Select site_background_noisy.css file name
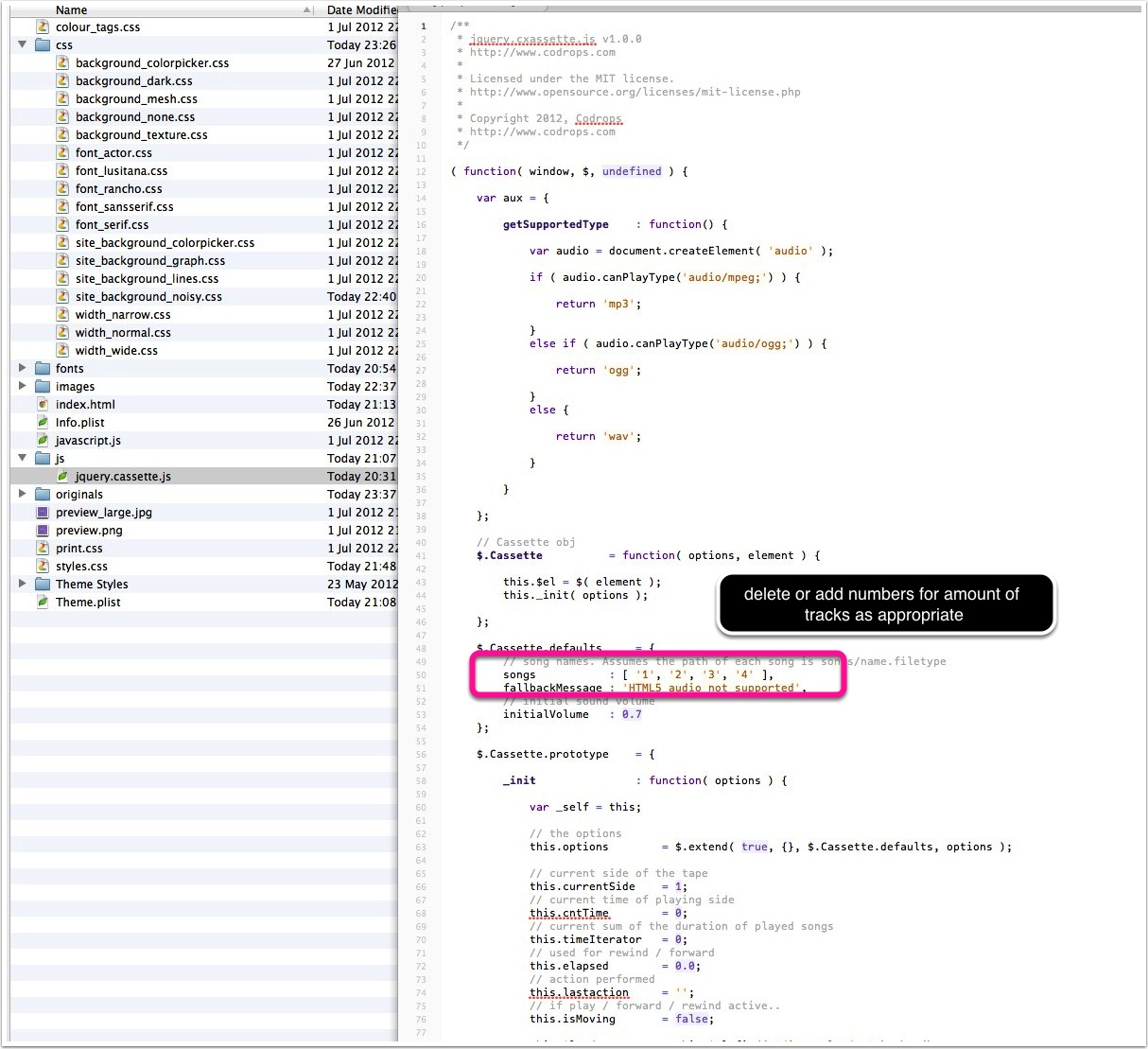Viewport: 1148px width, 1049px height. coord(148,297)
